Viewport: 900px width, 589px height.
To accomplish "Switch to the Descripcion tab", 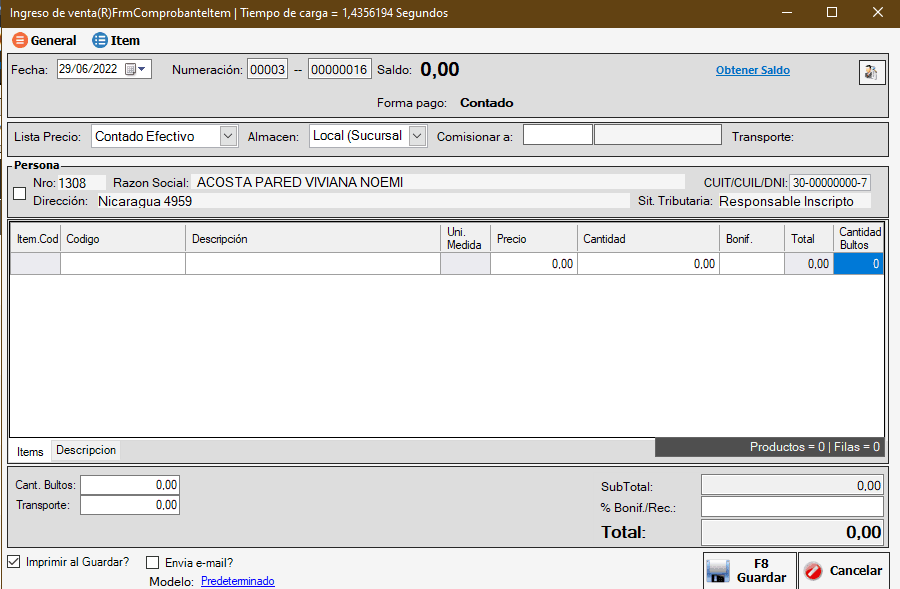I will tap(86, 450).
